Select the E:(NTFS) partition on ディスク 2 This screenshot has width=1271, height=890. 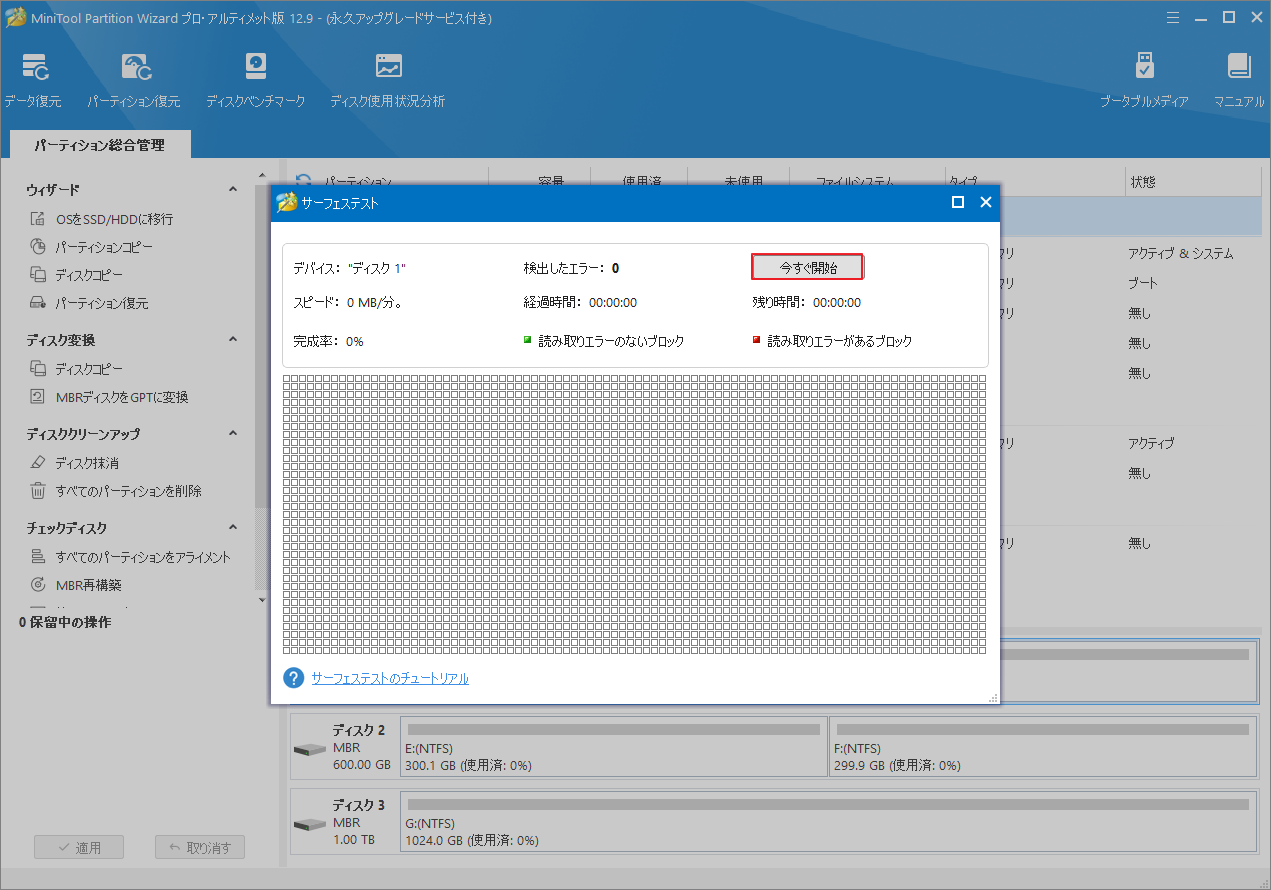pyautogui.click(x=614, y=747)
